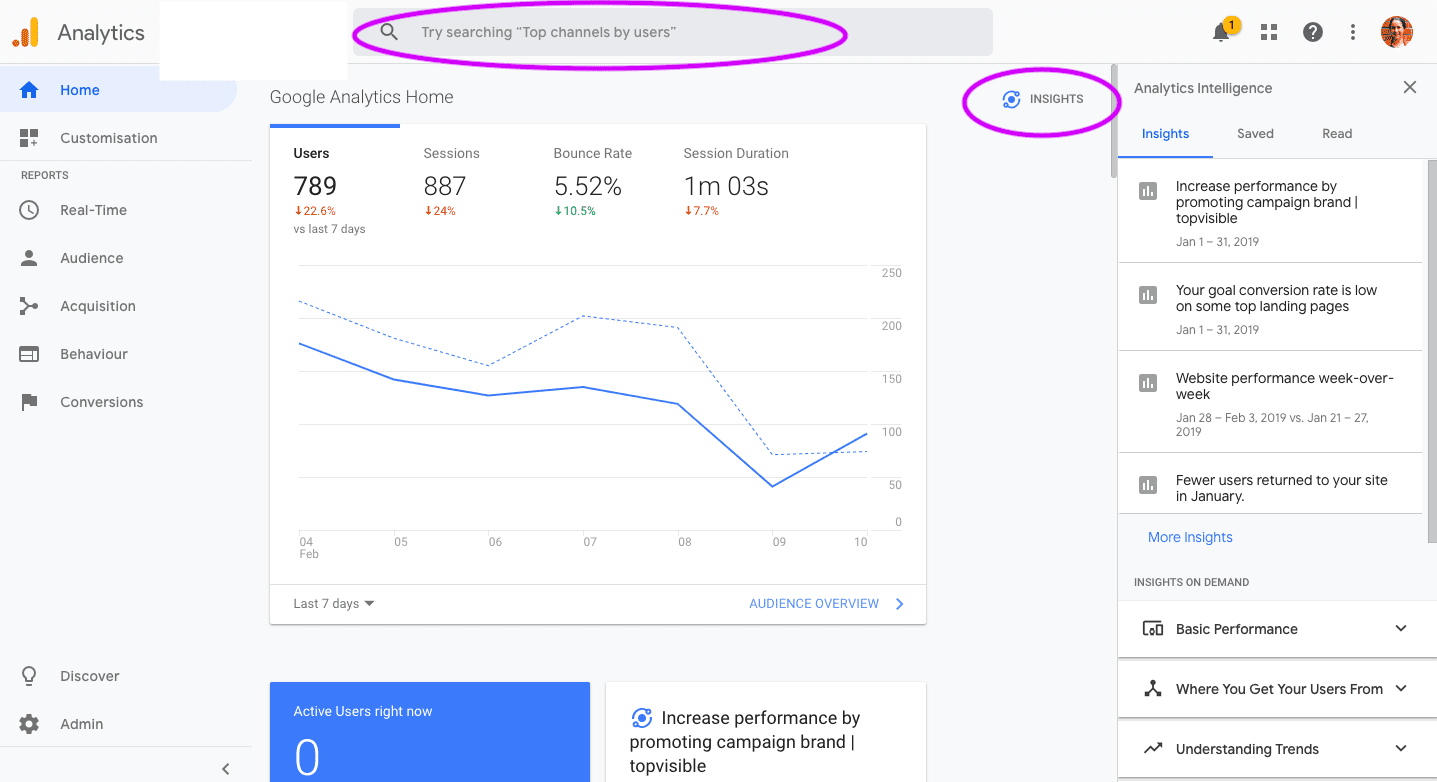Click the Insights button
This screenshot has height=782, width=1437.
point(1043,99)
